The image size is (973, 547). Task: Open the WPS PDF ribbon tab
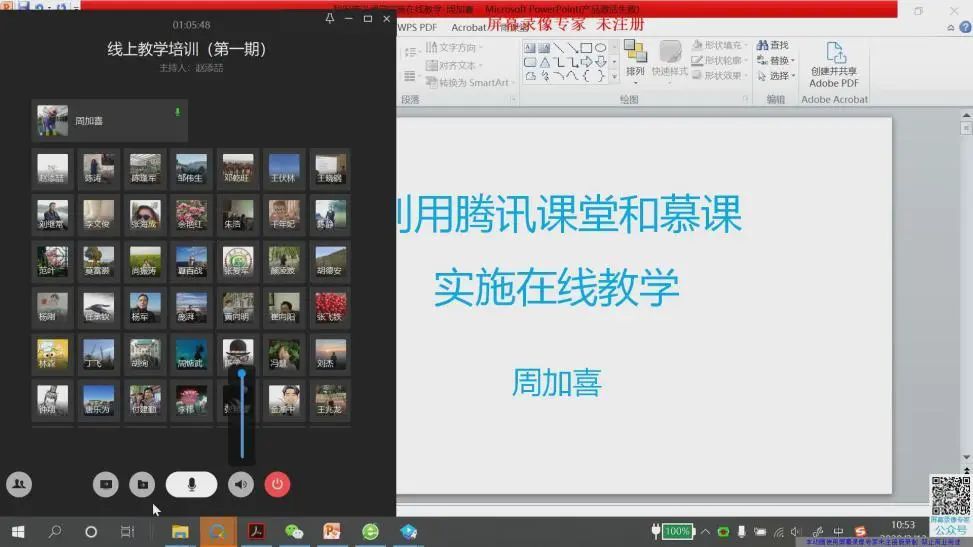pos(417,27)
